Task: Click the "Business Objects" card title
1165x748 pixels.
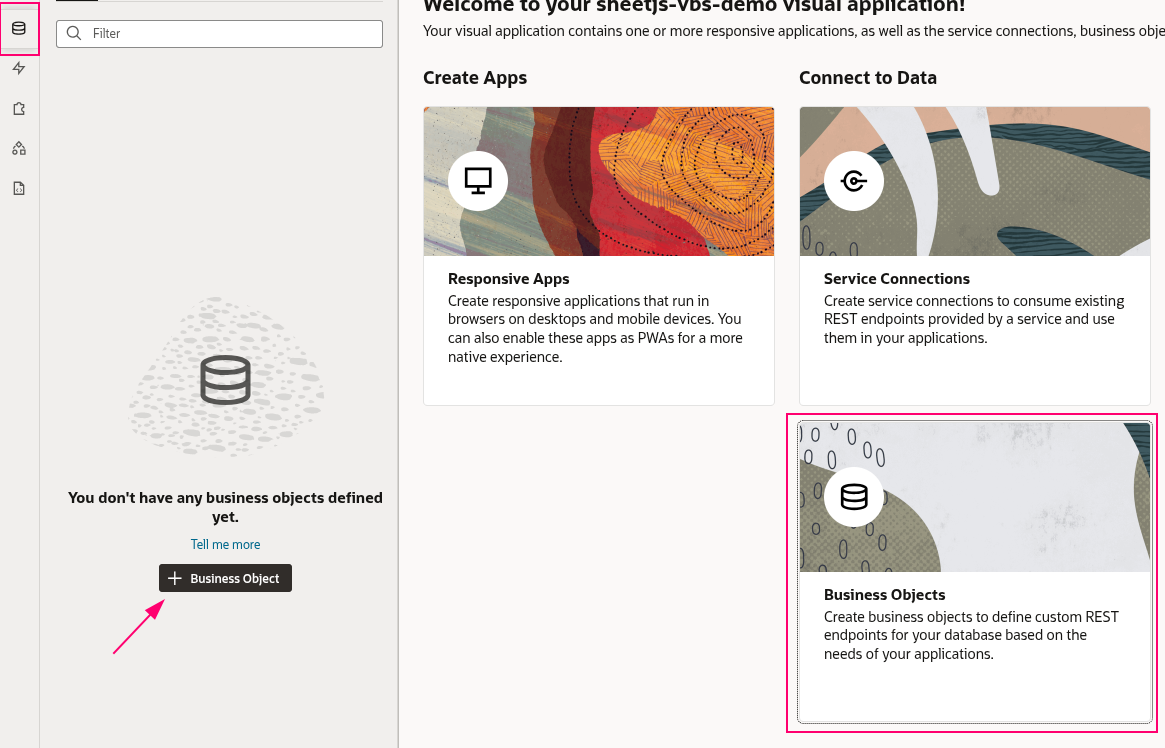Action: (884, 594)
